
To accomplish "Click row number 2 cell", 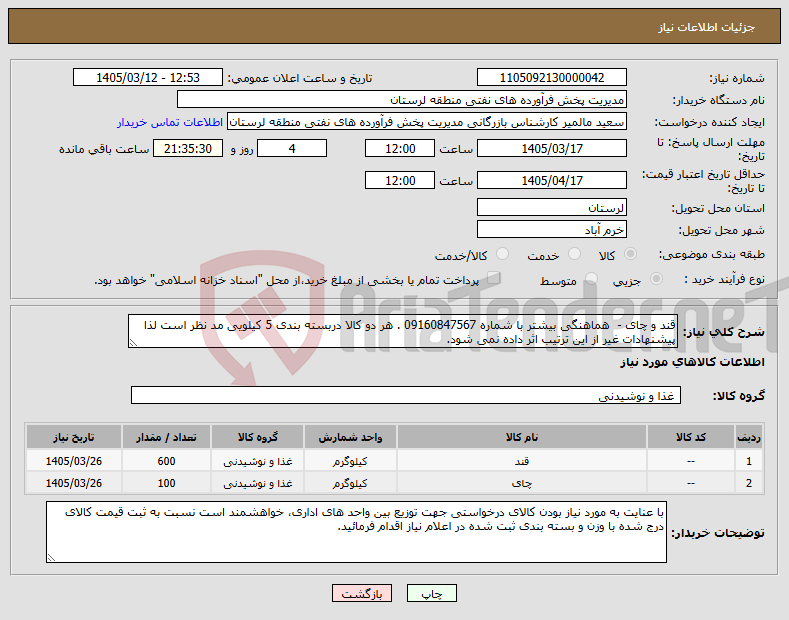I will [x=749, y=483].
